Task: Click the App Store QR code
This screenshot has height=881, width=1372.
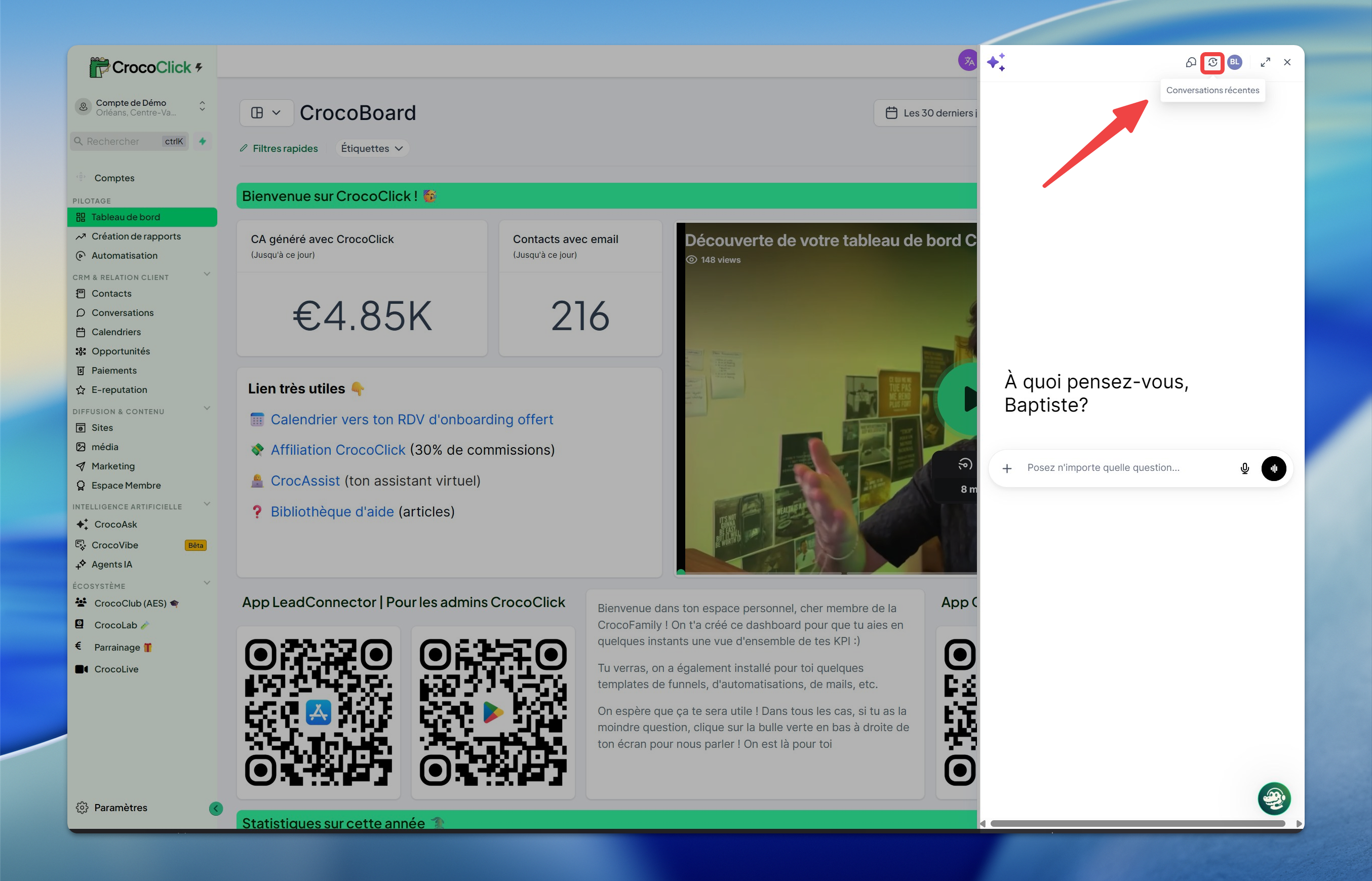Action: tap(319, 713)
